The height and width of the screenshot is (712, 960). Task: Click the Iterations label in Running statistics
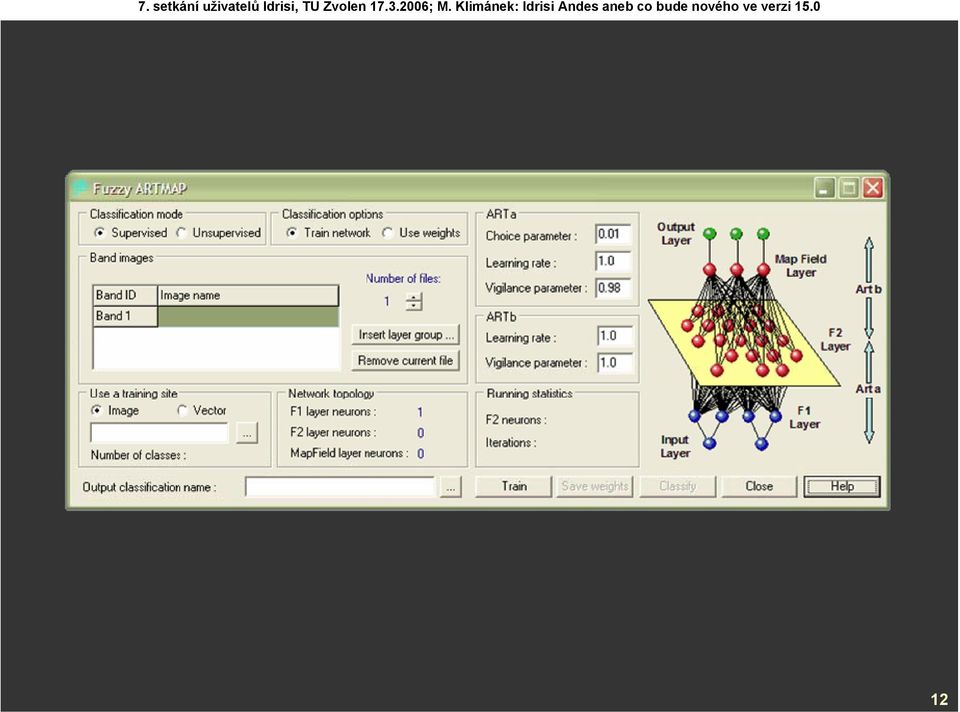click(511, 443)
